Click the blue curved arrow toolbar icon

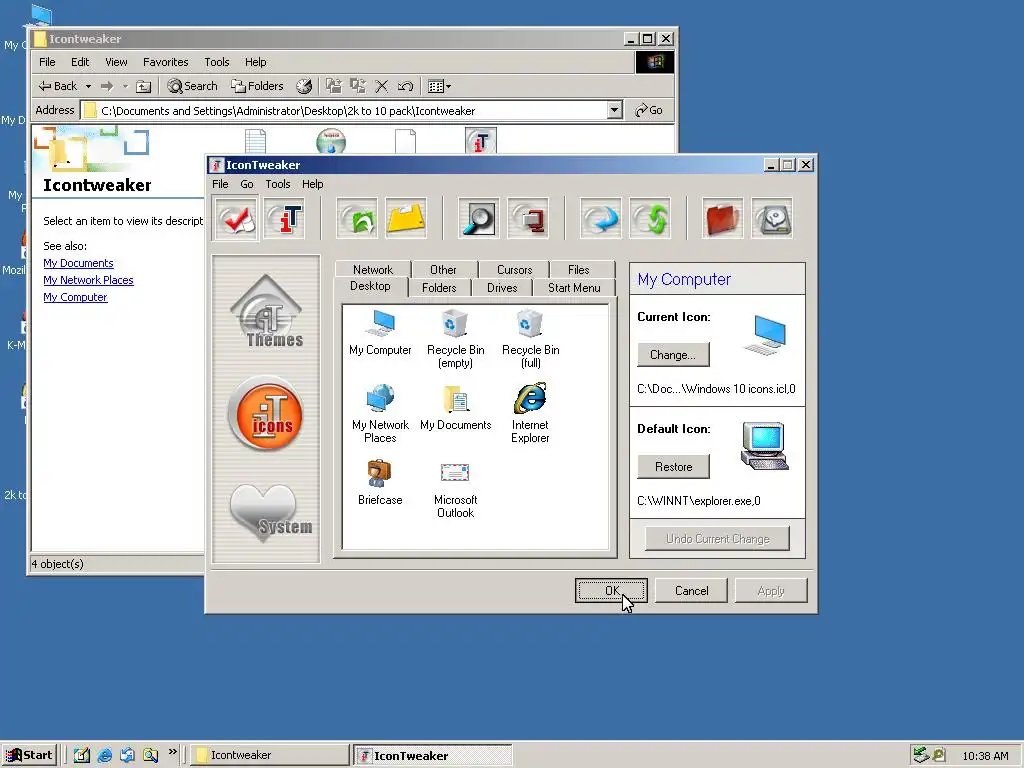[600, 219]
